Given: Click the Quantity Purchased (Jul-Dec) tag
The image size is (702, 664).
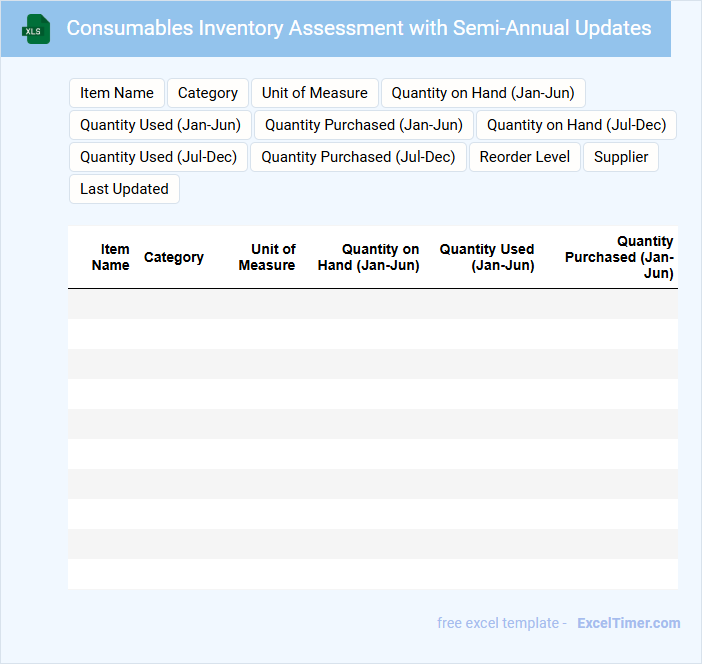Looking at the screenshot, I should click(x=358, y=157).
